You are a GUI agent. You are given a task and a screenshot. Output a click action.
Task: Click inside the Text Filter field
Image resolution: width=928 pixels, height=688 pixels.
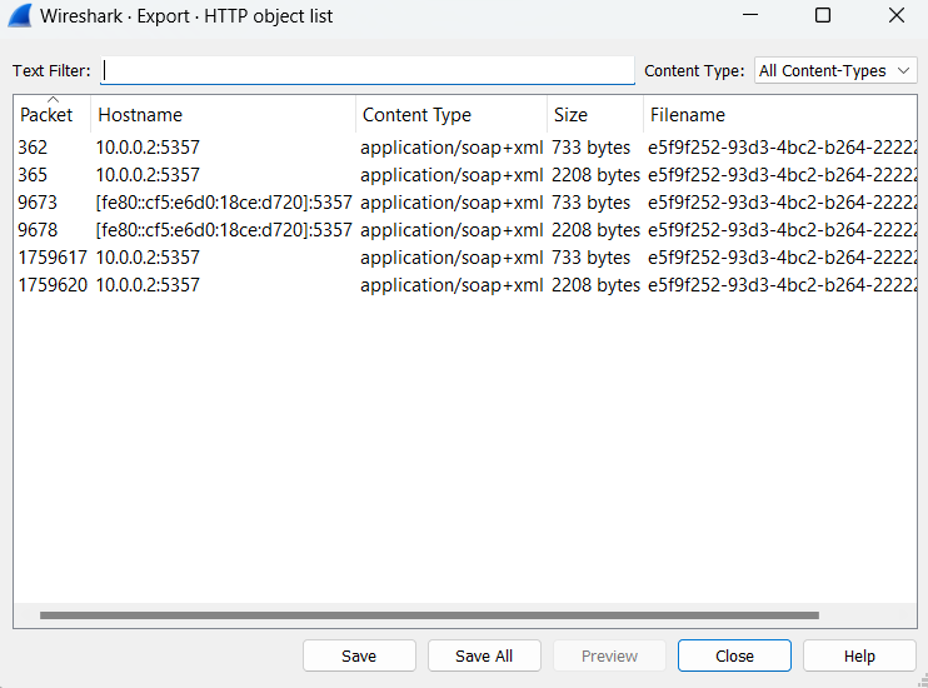(x=367, y=71)
